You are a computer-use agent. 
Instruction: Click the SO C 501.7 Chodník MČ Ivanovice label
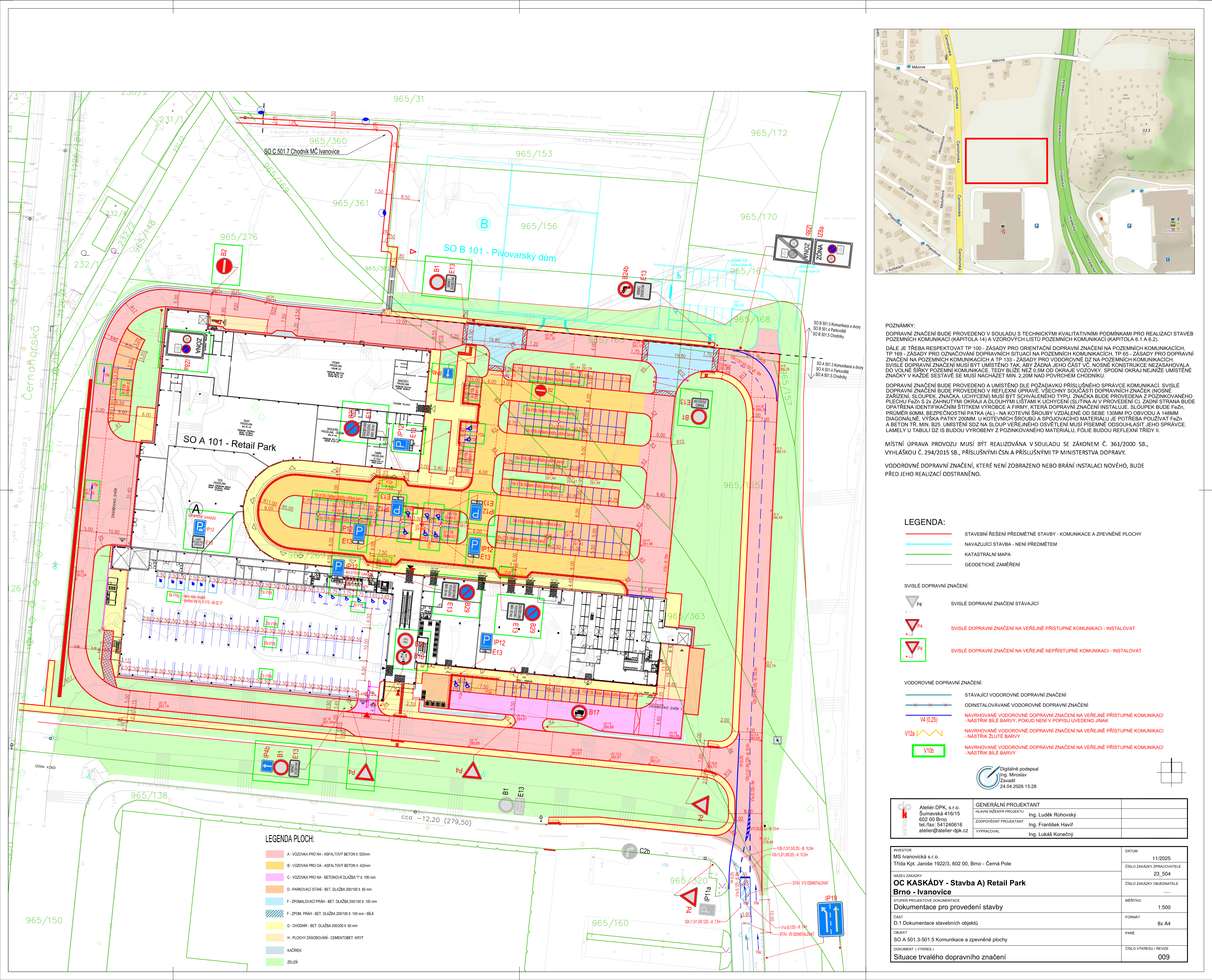point(302,151)
